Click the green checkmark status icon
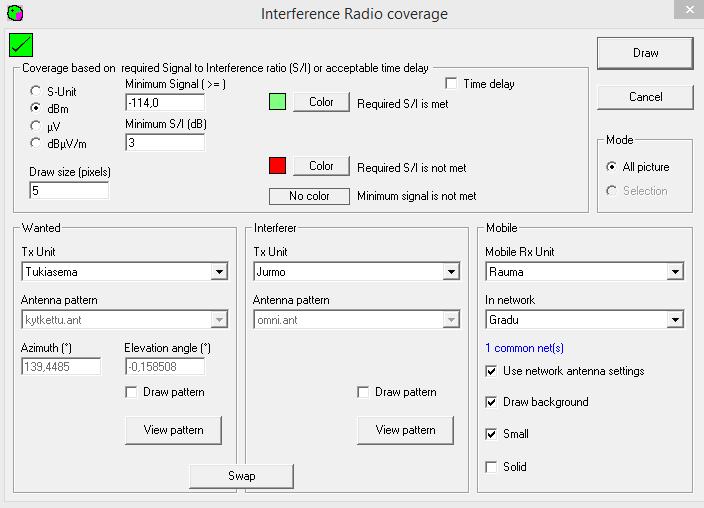The height and width of the screenshot is (508, 704). [x=21, y=45]
